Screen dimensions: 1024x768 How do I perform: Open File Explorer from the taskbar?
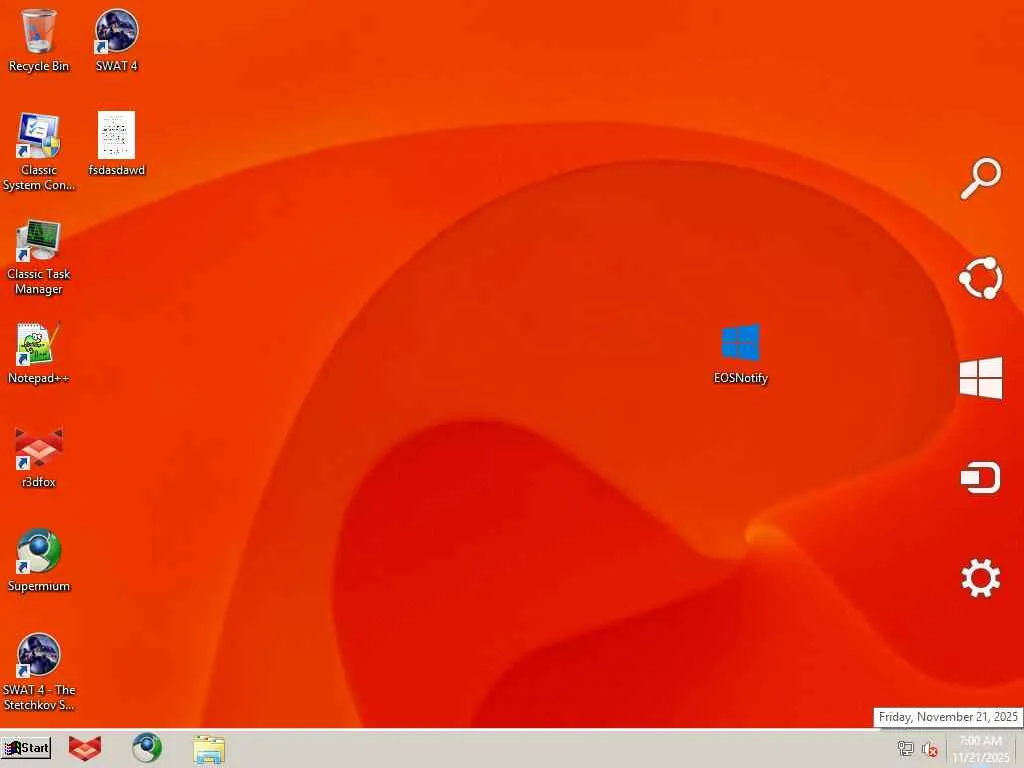click(209, 749)
